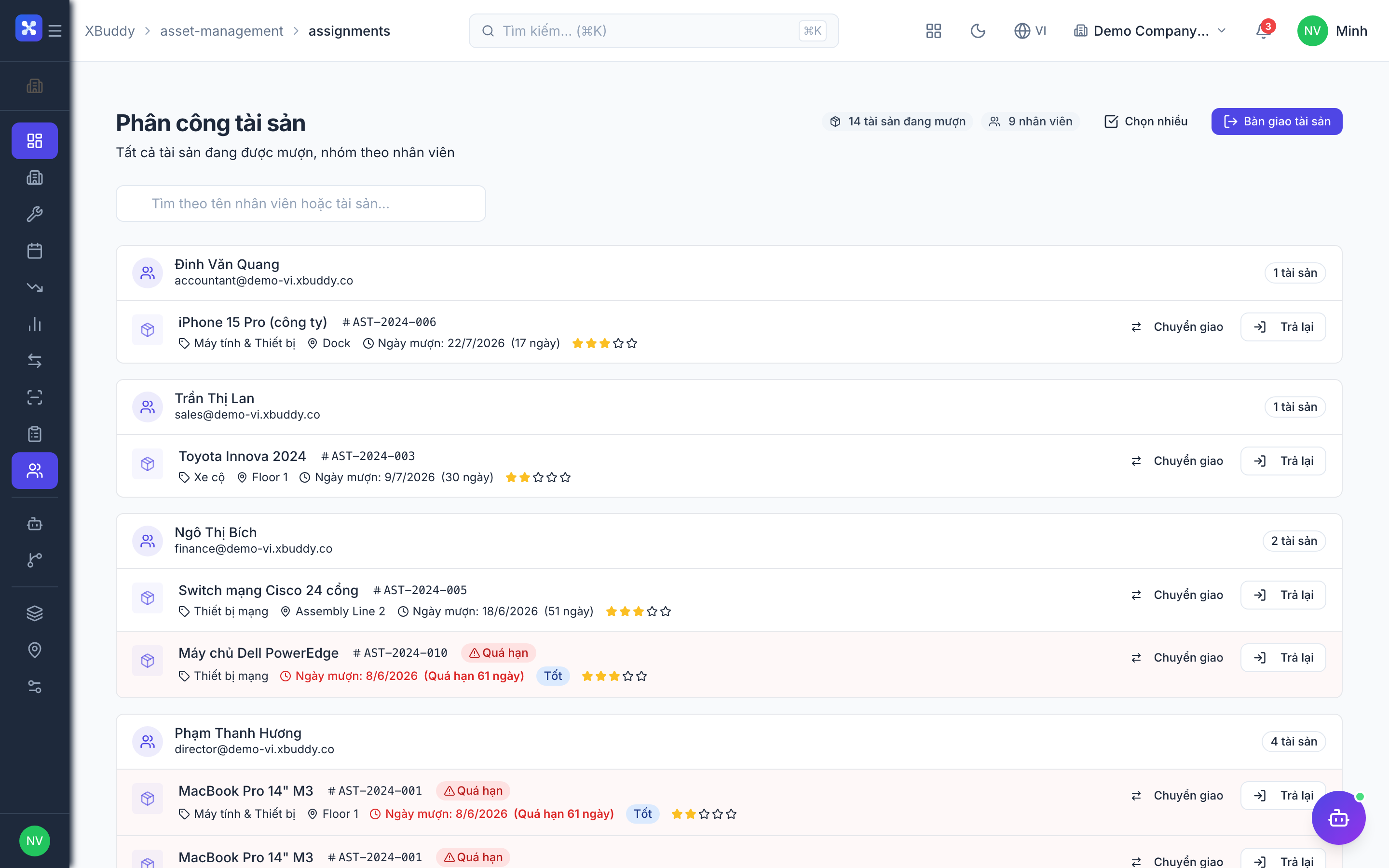Expand the Demo Company dropdown
The width and height of the screenshot is (1389, 868).
click(1150, 31)
